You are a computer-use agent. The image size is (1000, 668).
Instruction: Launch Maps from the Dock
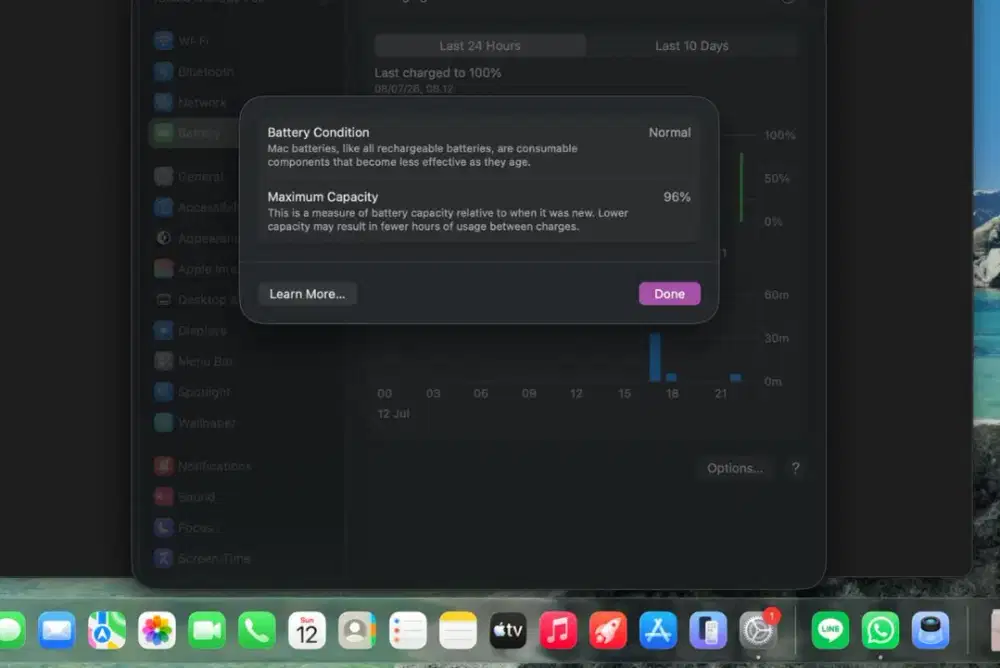[x=107, y=630]
